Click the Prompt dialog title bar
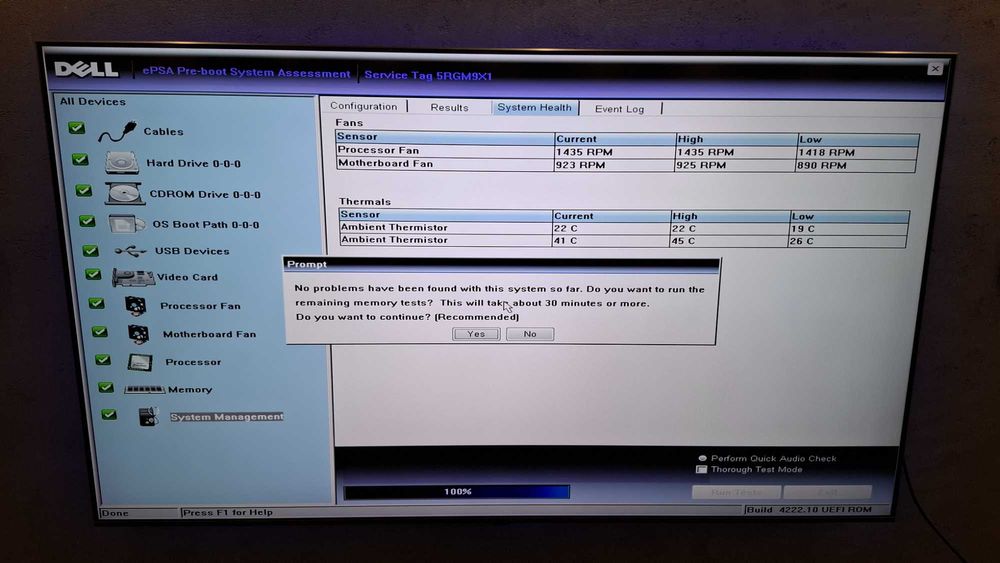The width and height of the screenshot is (1000, 563). (502, 264)
